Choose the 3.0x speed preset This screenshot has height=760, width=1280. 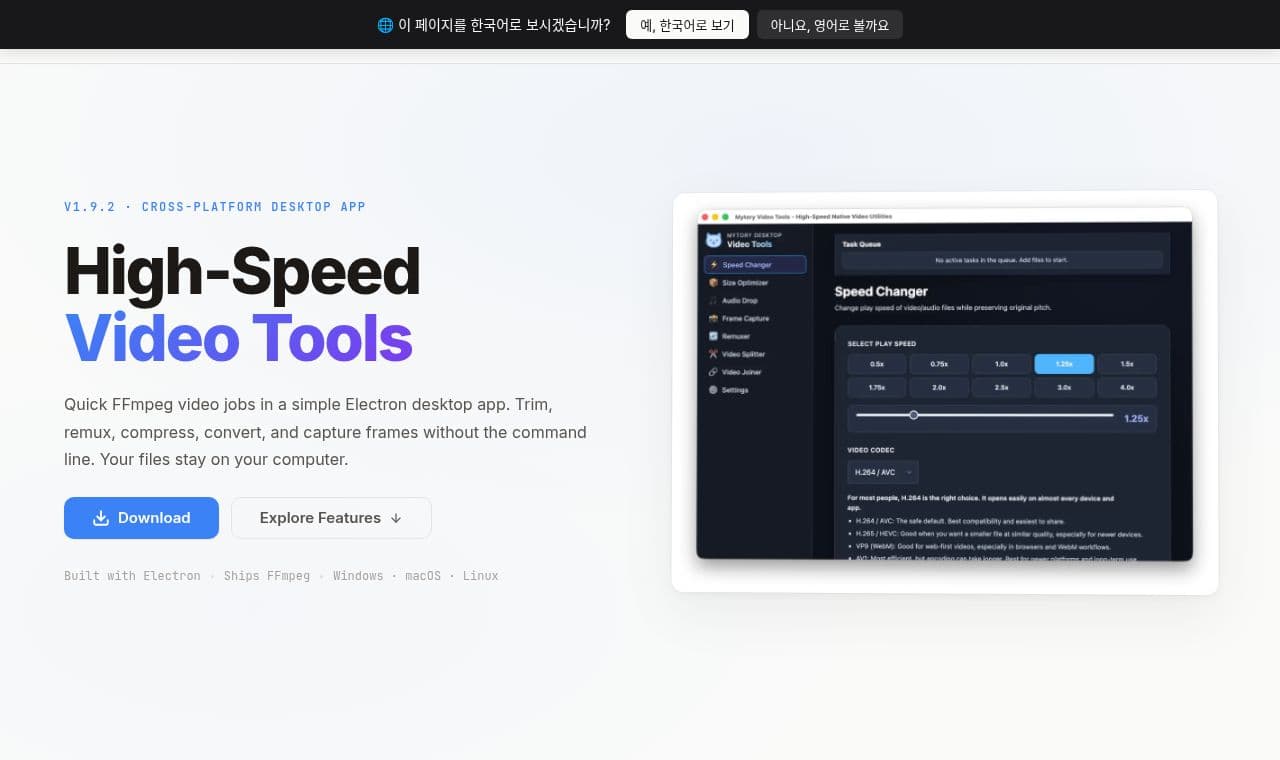[1064, 387]
